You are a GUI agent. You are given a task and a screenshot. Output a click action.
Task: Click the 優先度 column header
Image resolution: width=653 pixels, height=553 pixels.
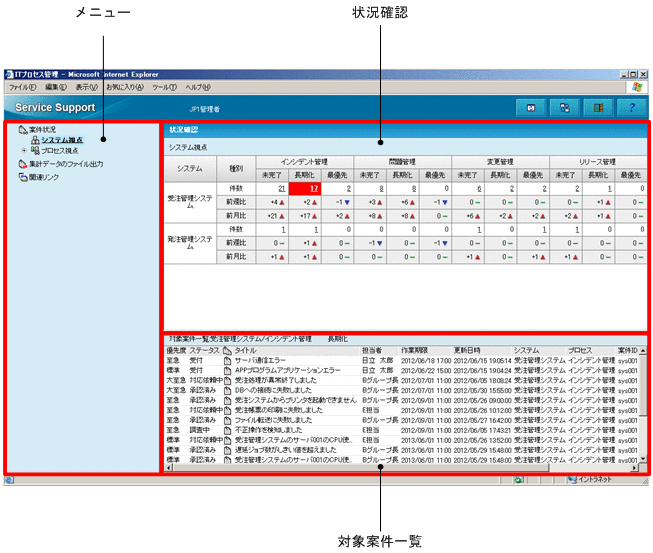[x=176, y=351]
